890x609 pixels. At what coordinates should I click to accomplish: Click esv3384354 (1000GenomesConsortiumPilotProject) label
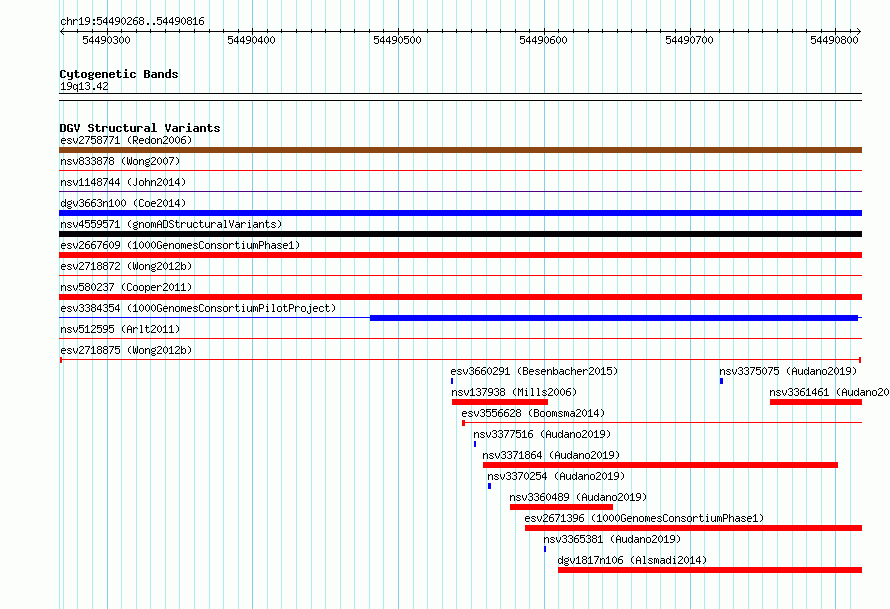[198, 308]
